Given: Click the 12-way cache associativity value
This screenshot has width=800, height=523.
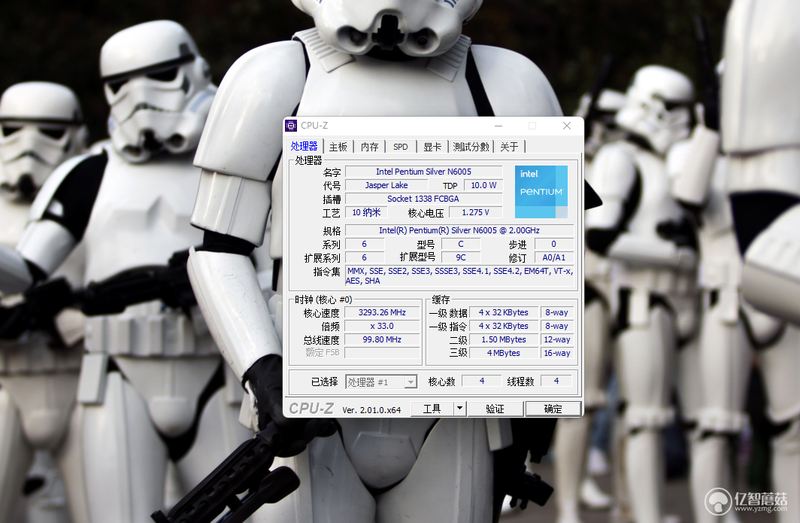Looking at the screenshot, I should pyautogui.click(x=557, y=339).
